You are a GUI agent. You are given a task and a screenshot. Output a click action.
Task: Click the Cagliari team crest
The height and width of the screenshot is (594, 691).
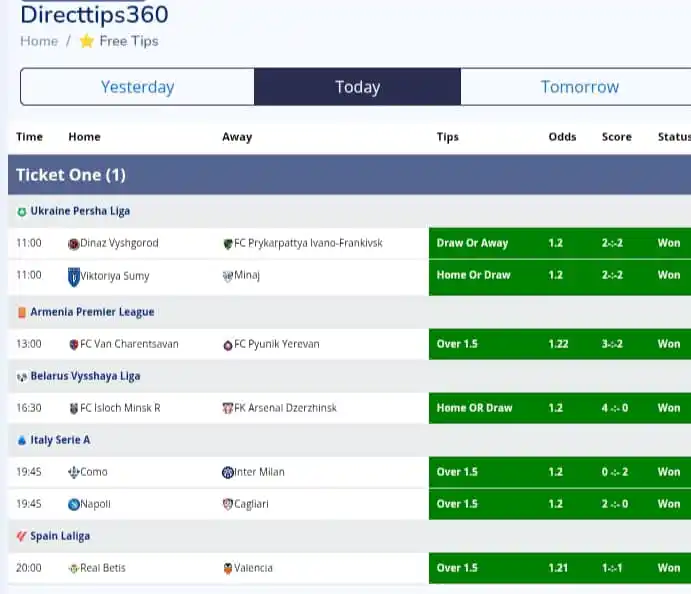pyautogui.click(x=227, y=504)
